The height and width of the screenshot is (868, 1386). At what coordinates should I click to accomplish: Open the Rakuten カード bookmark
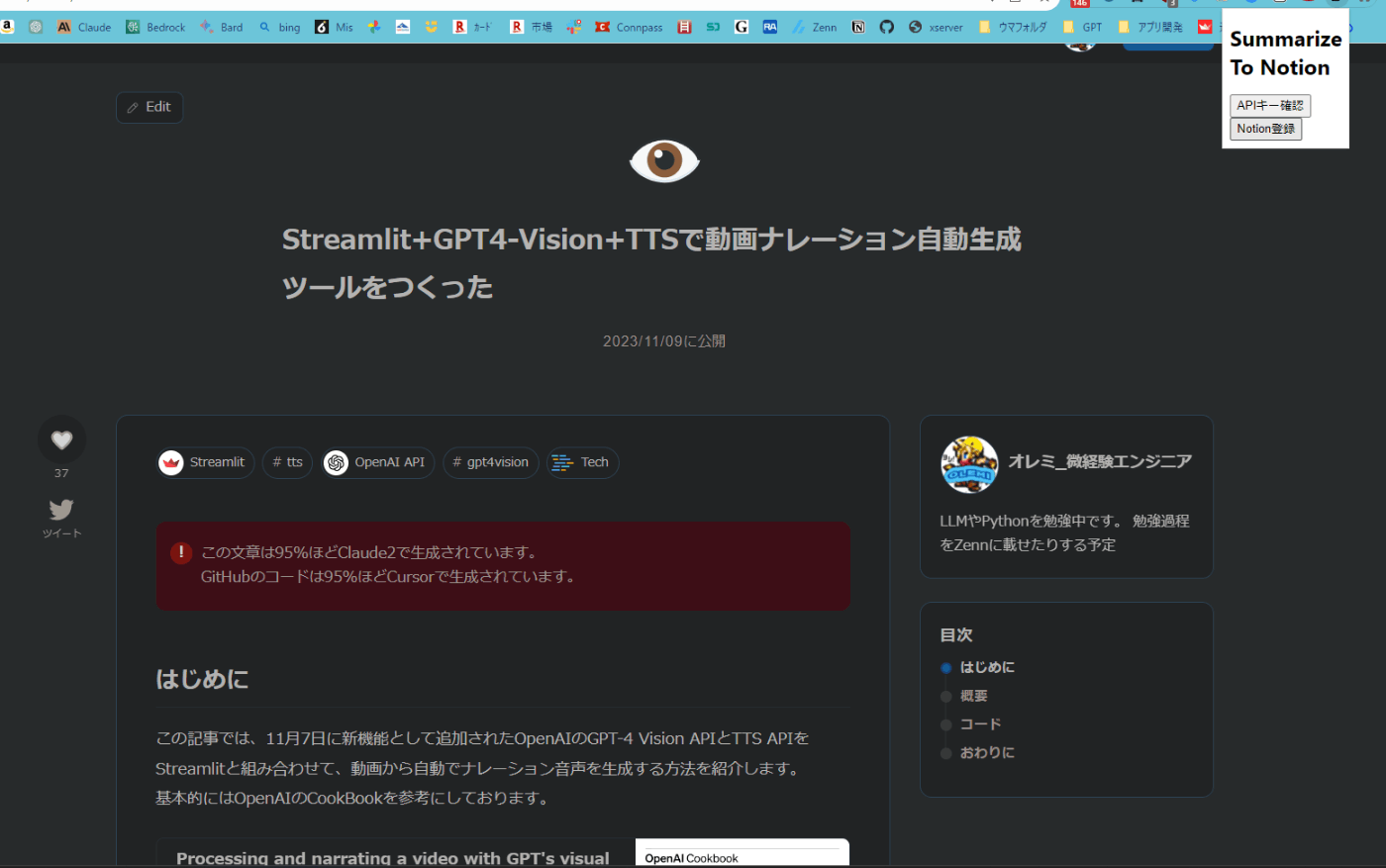click(472, 27)
